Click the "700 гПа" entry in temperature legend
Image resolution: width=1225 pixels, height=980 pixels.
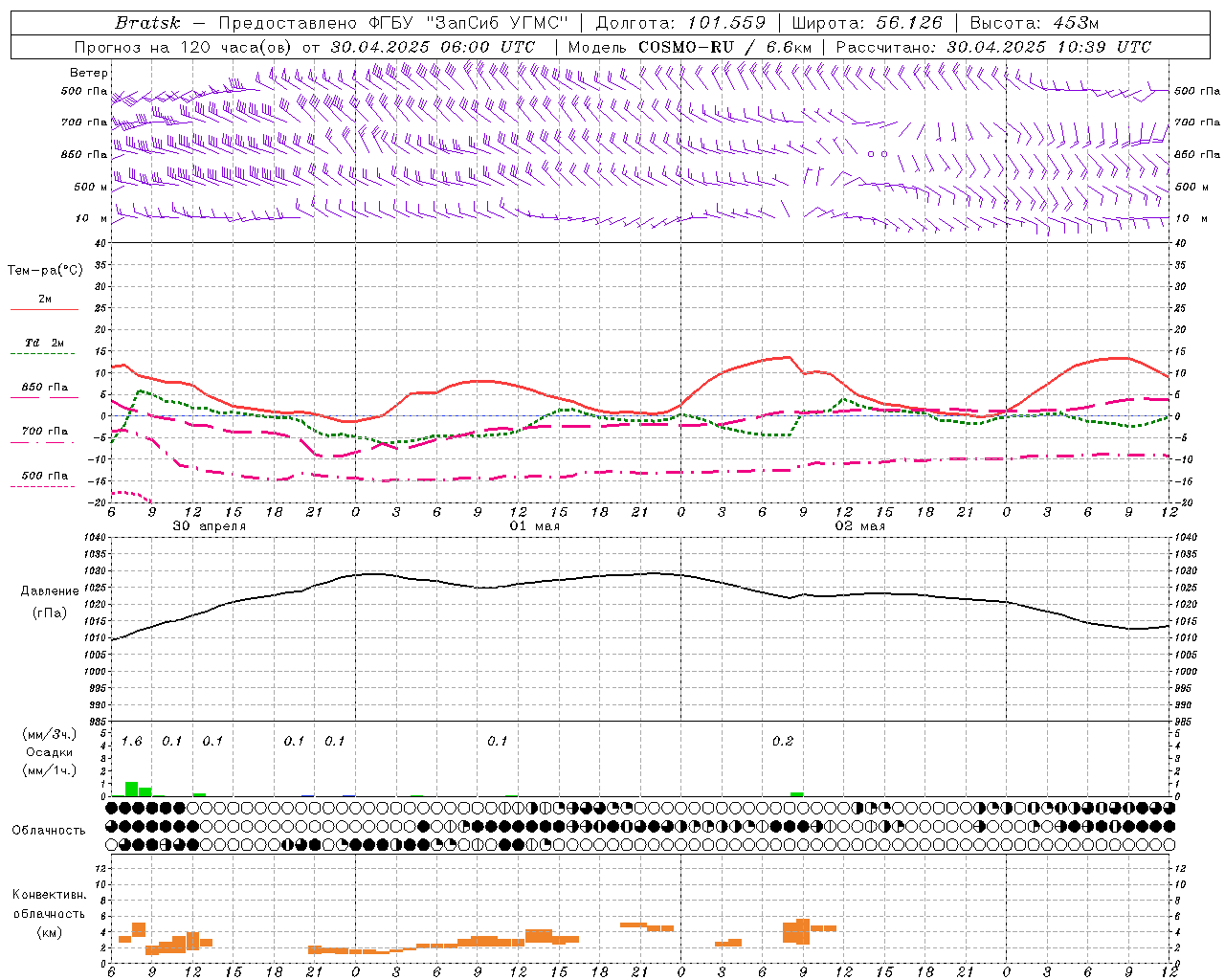[45, 432]
